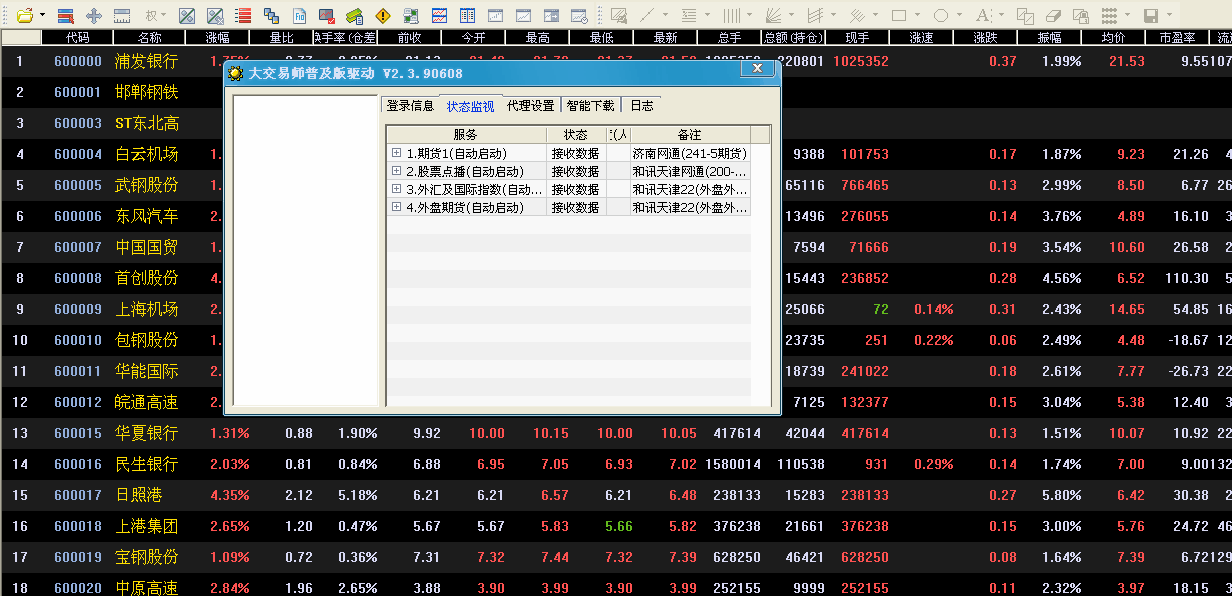This screenshot has width=1232, height=596.
Task: Click the white left panel in driver dialog
Action: [x=306, y=250]
